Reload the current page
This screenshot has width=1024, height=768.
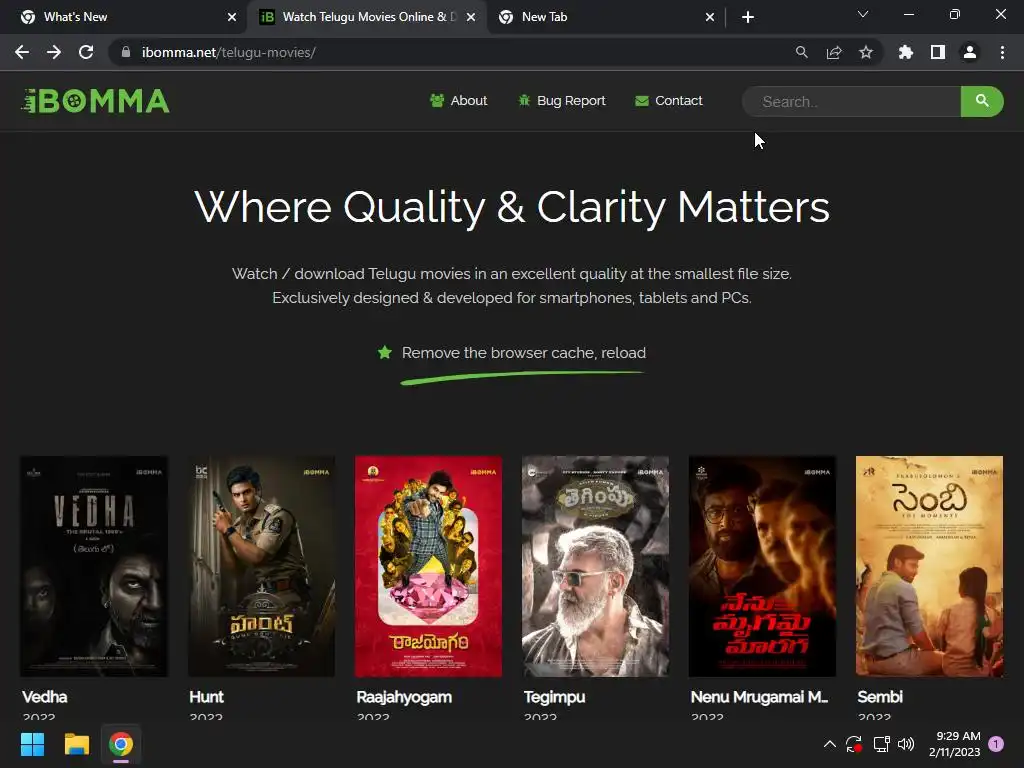86,52
